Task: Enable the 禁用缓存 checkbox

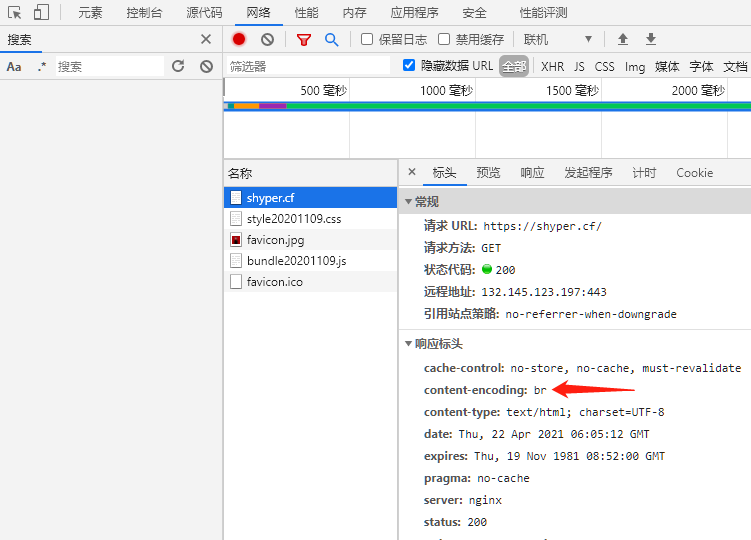Action: point(444,39)
